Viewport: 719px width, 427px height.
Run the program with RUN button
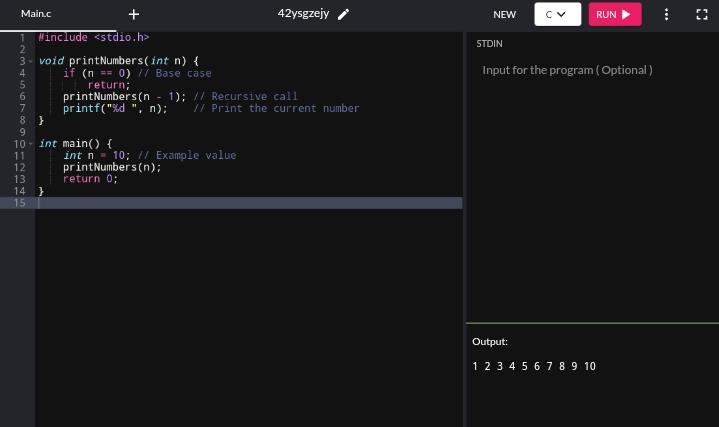615,14
